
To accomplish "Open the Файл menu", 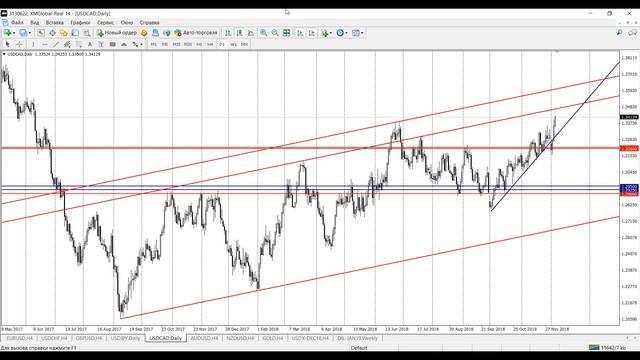I will coord(17,22).
